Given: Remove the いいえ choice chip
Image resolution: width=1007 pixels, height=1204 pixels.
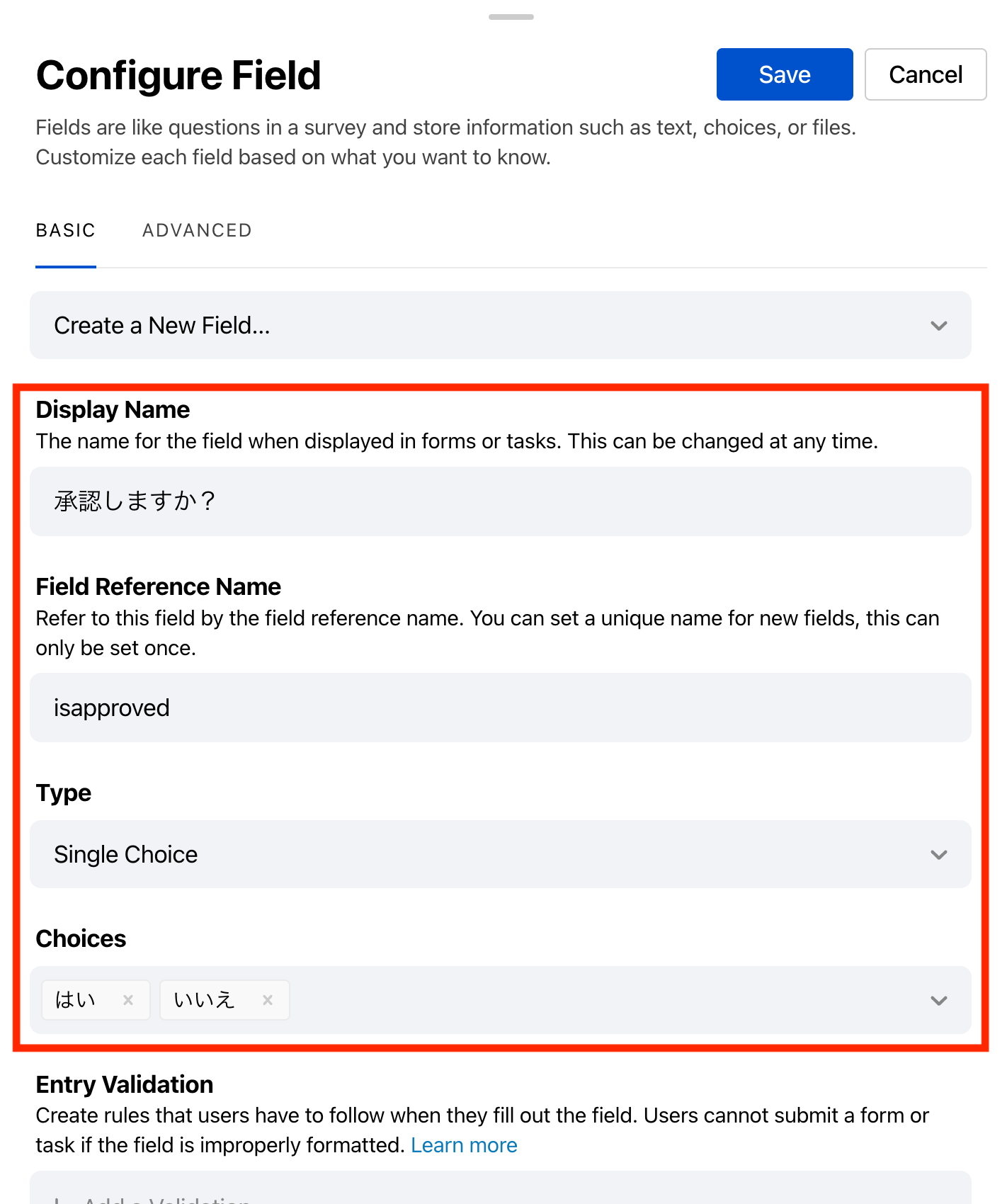Looking at the screenshot, I should click(x=268, y=999).
